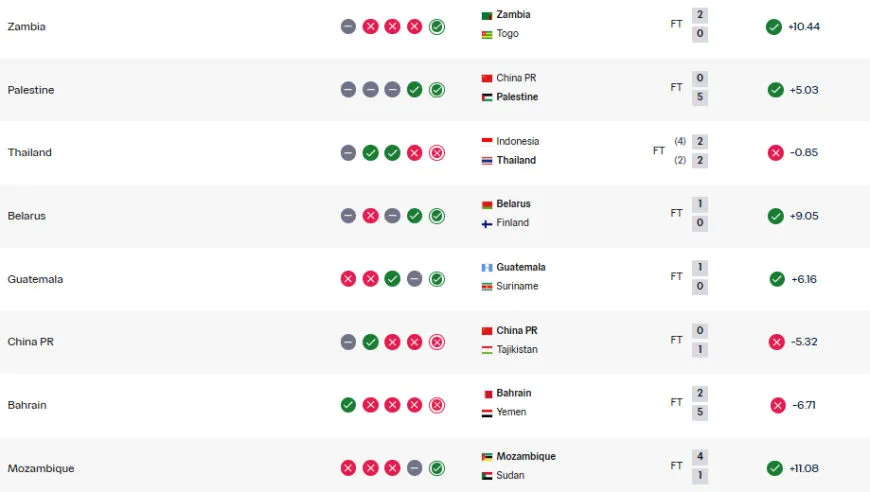The height and width of the screenshot is (492, 870).
Task: Click Thailand's outlined red loss form icon
Action: coord(437,153)
